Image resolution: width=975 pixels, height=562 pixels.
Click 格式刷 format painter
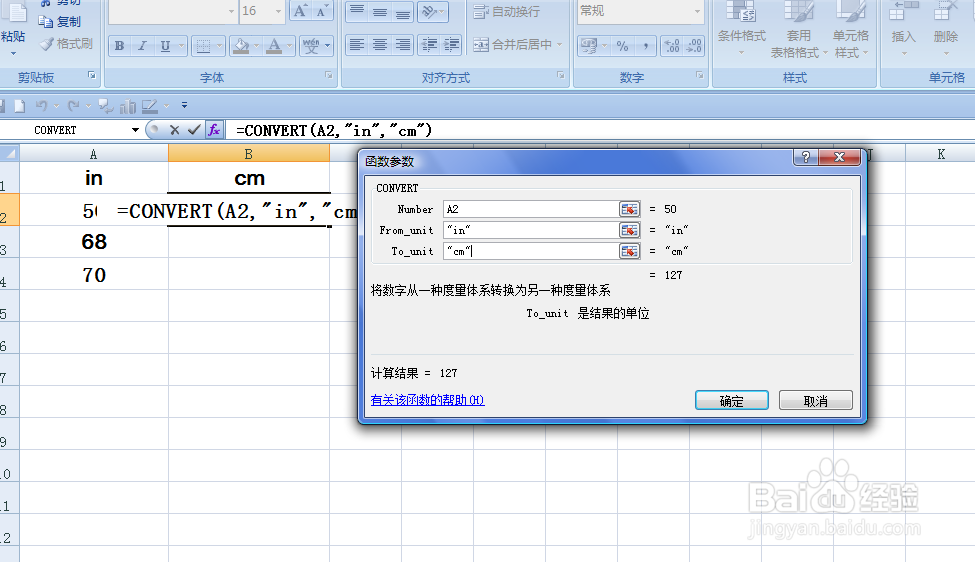click(66, 44)
